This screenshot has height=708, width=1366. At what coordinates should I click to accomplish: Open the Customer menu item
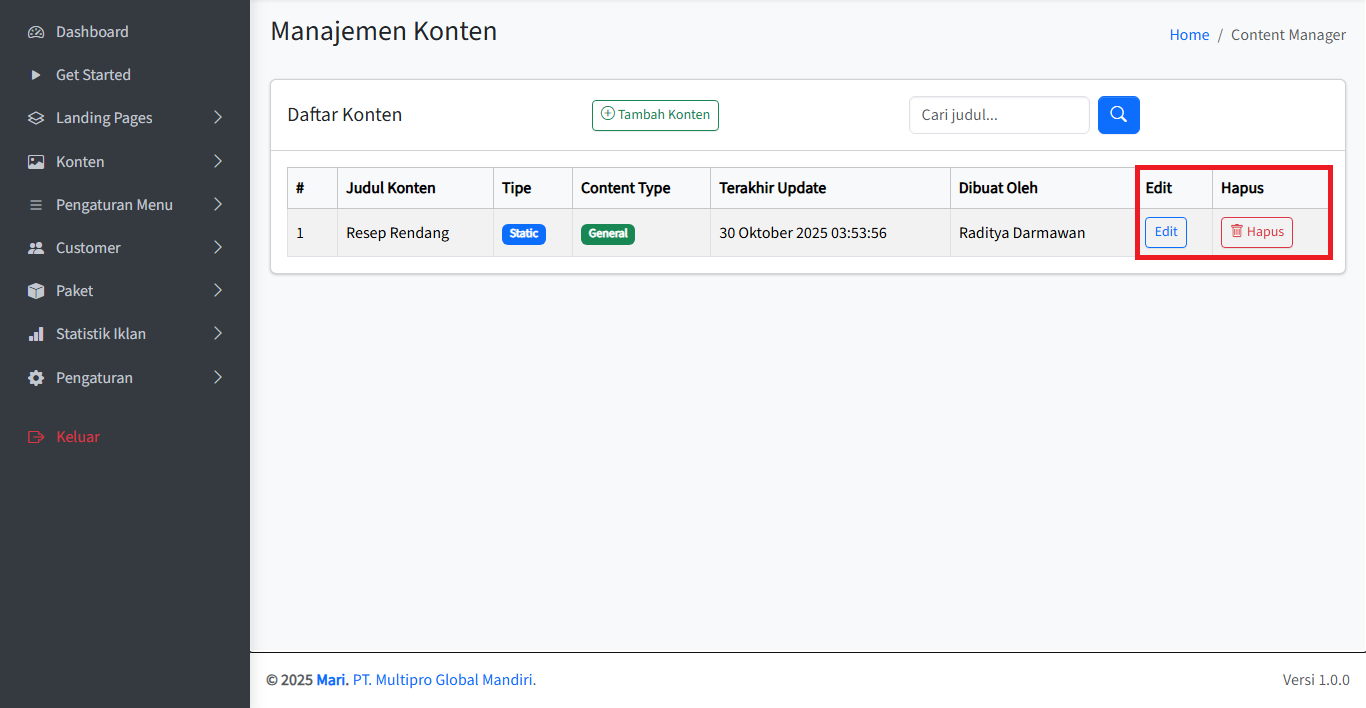click(88, 248)
